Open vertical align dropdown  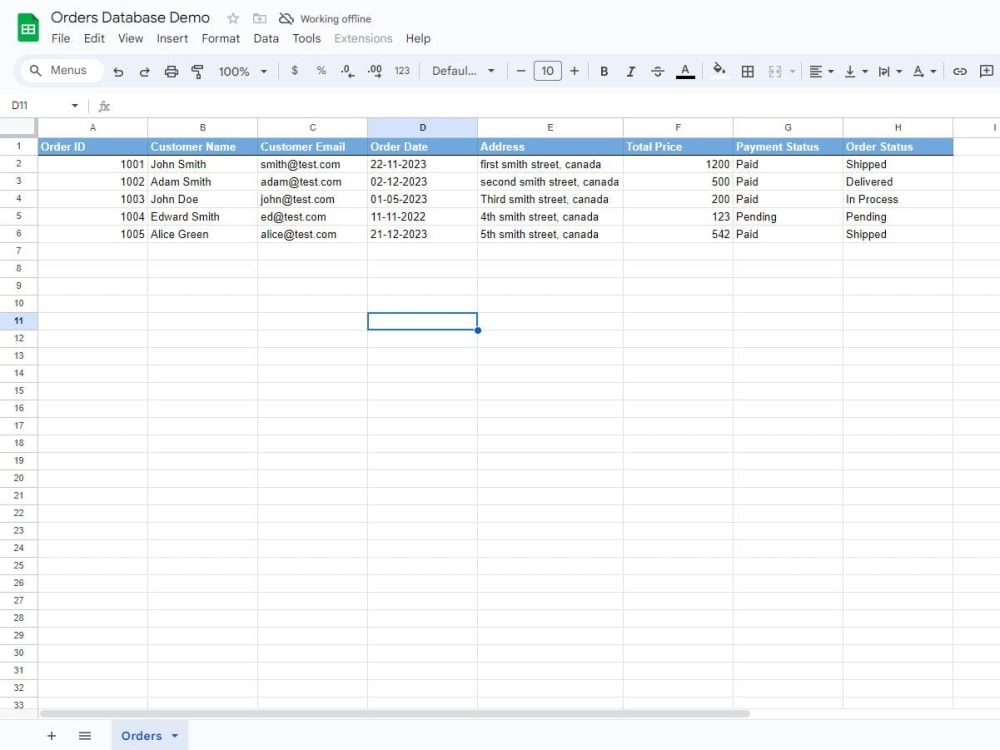tap(855, 71)
